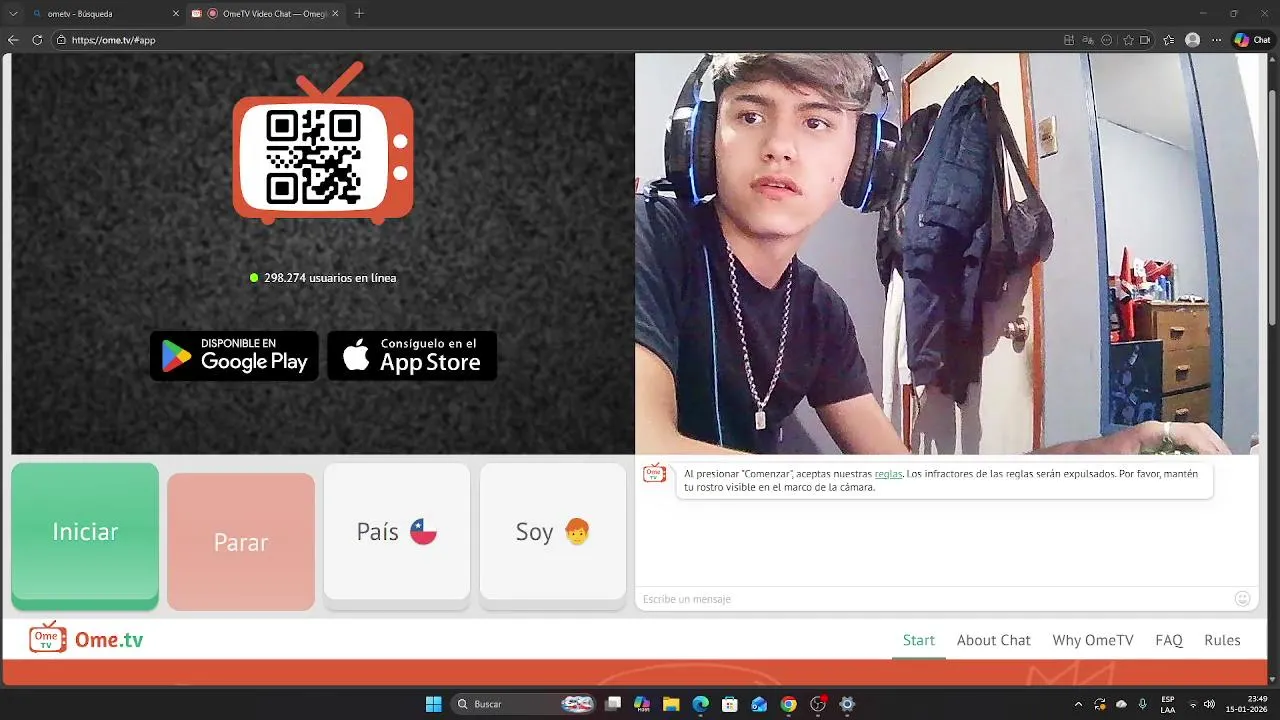Click the Google Play download badge

click(x=234, y=356)
